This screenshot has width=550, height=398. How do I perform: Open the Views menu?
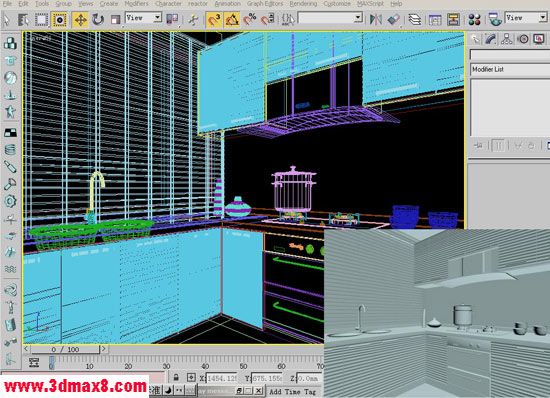click(86, 4)
